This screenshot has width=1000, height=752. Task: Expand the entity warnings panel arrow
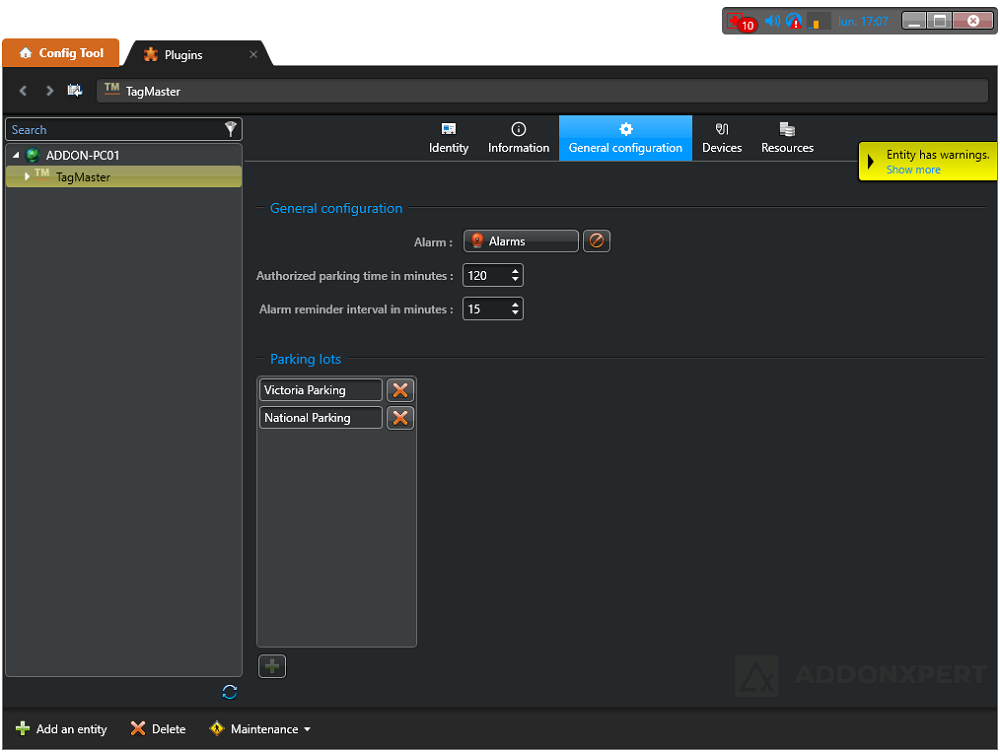pos(871,161)
